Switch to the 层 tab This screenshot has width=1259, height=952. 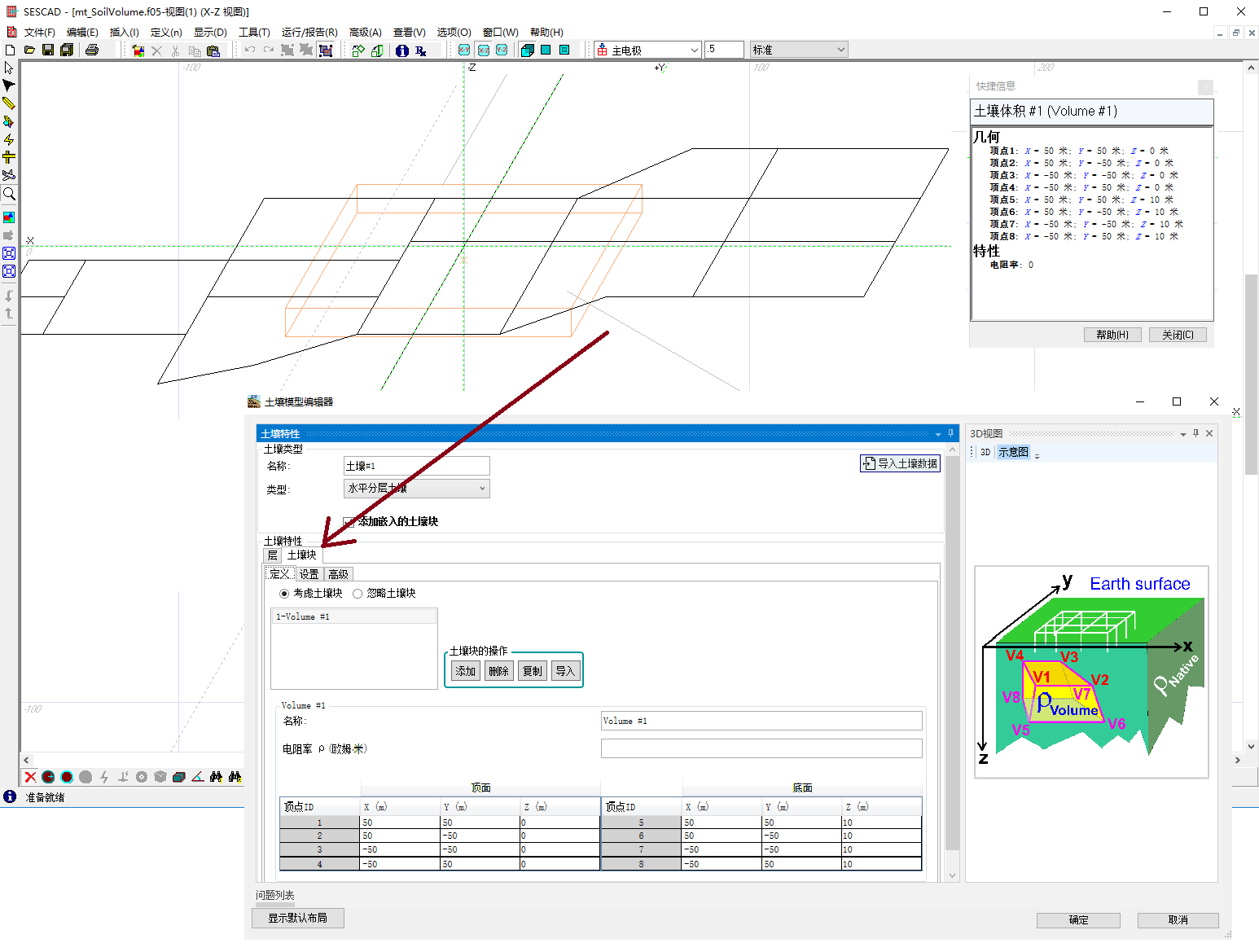(272, 555)
